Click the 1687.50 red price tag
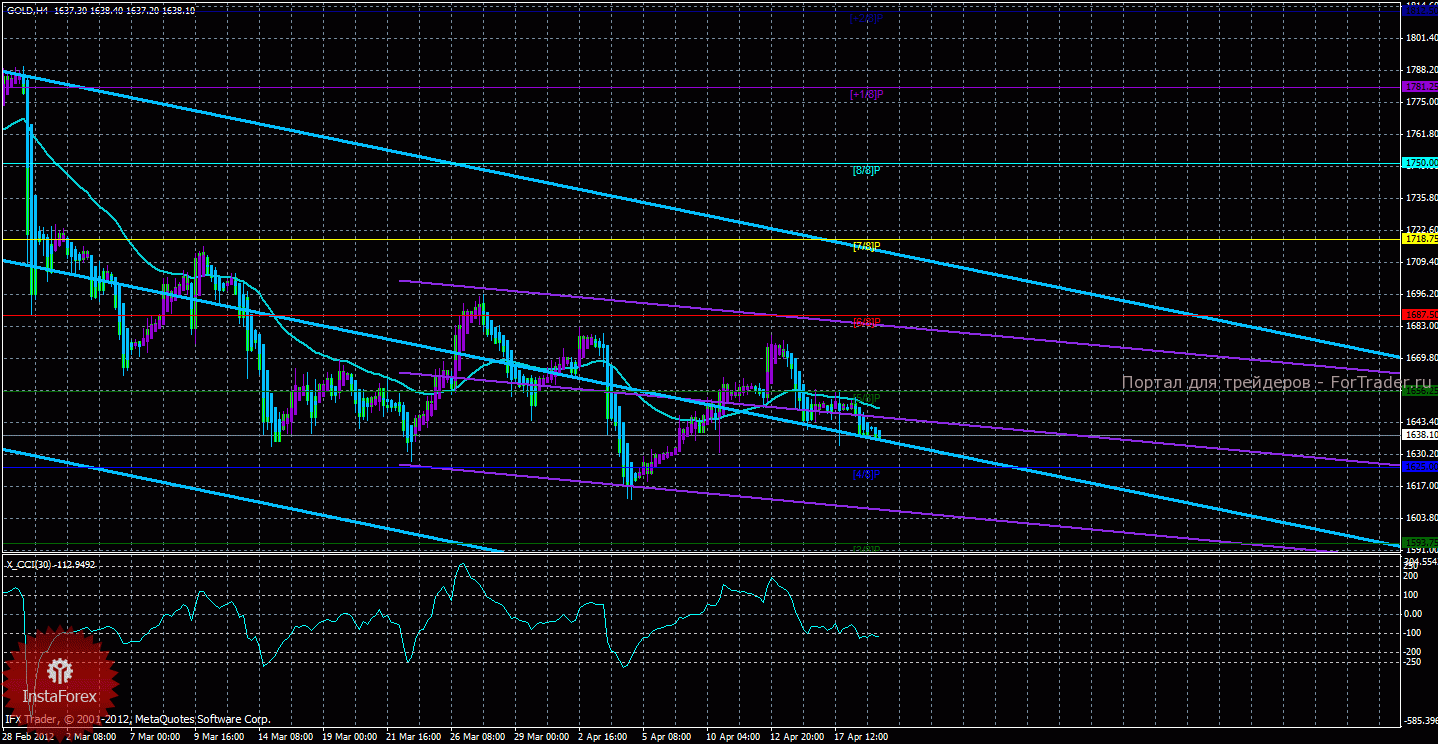The image size is (1438, 744). [1420, 314]
